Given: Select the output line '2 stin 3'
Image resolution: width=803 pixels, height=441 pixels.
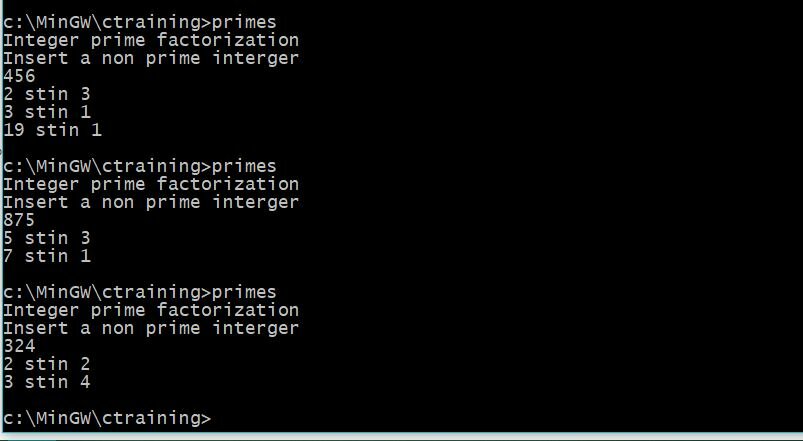Looking at the screenshot, I should click(47, 94).
